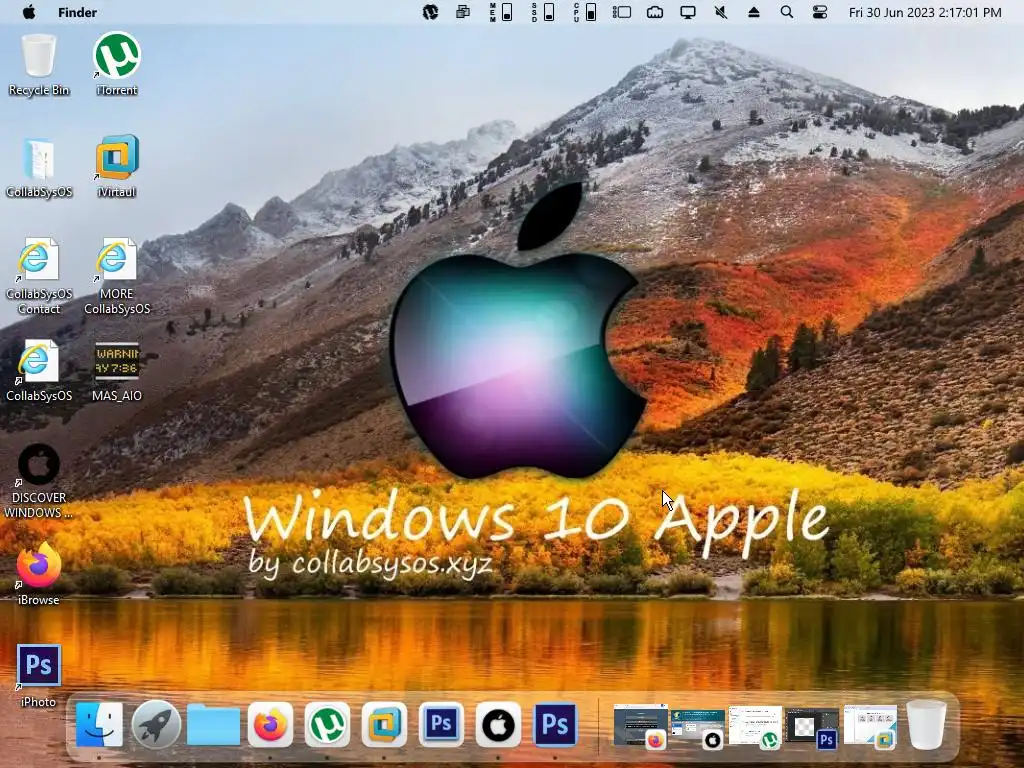This screenshot has height=768, width=1024.
Task: Click the white-framed Photoshop dock icon
Action: (441, 724)
